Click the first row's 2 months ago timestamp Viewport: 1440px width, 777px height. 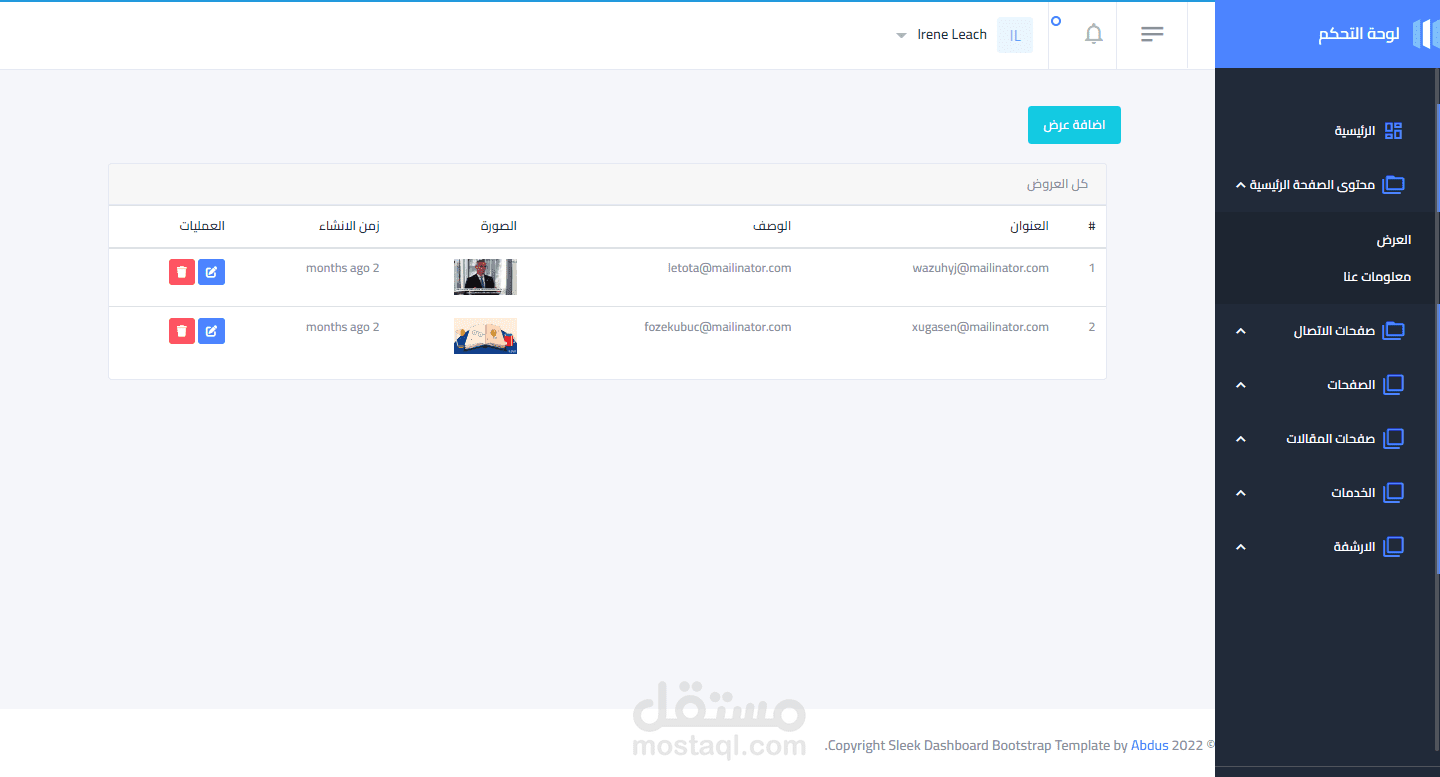[342, 268]
